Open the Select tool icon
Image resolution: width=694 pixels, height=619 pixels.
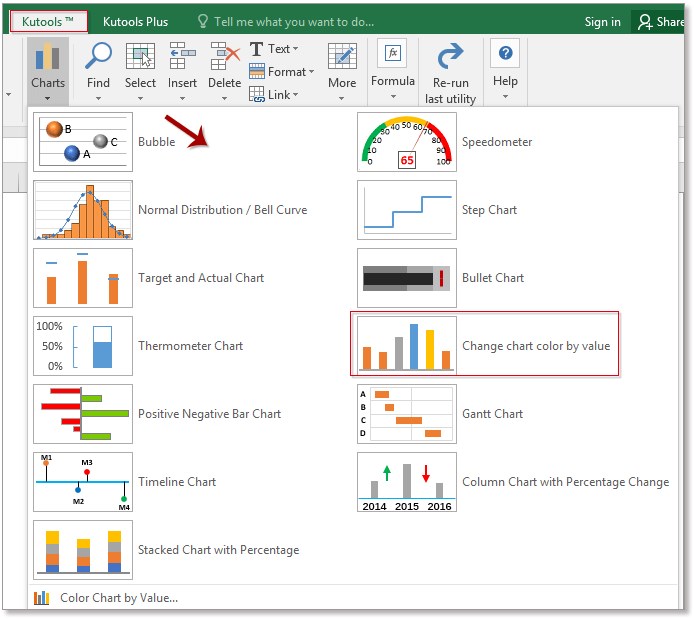pos(140,56)
